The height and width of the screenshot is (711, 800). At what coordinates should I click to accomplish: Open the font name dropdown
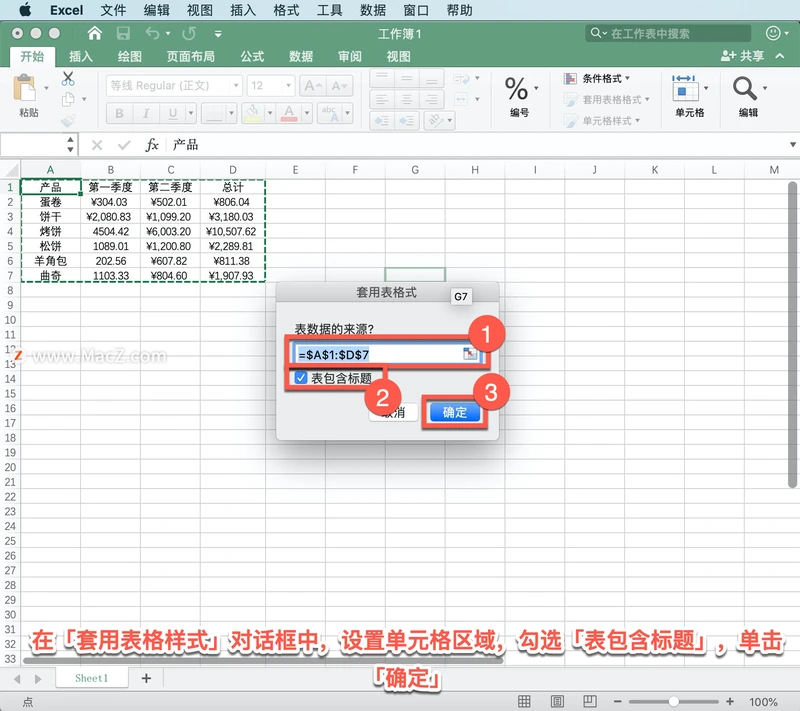click(236, 86)
